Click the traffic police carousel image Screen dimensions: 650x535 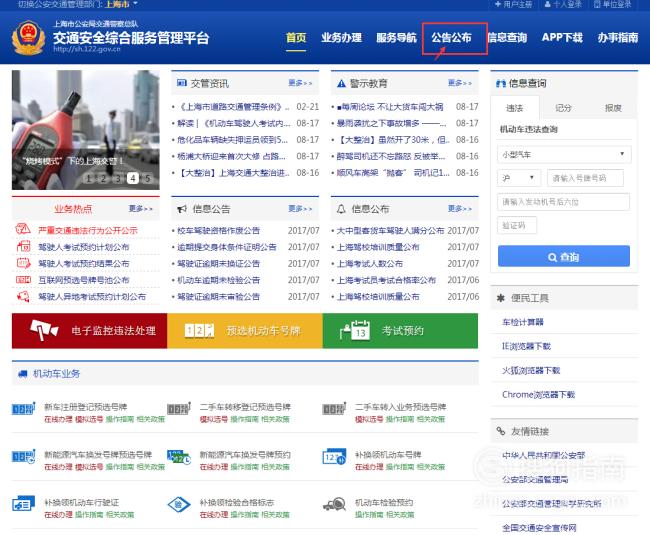coord(85,130)
